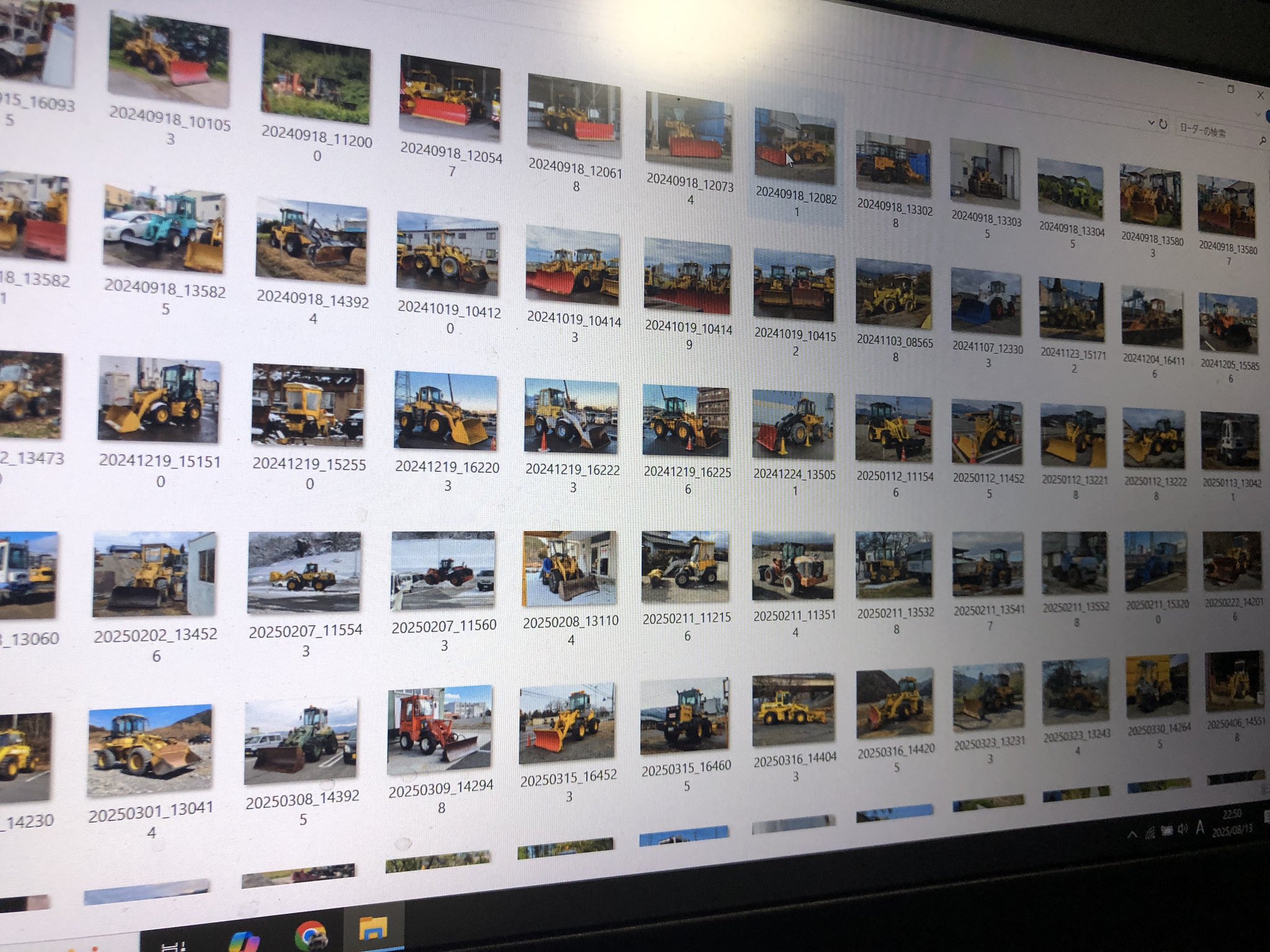Select the snowy photo 20250207_115543
The height and width of the screenshot is (952, 1270).
tap(304, 573)
